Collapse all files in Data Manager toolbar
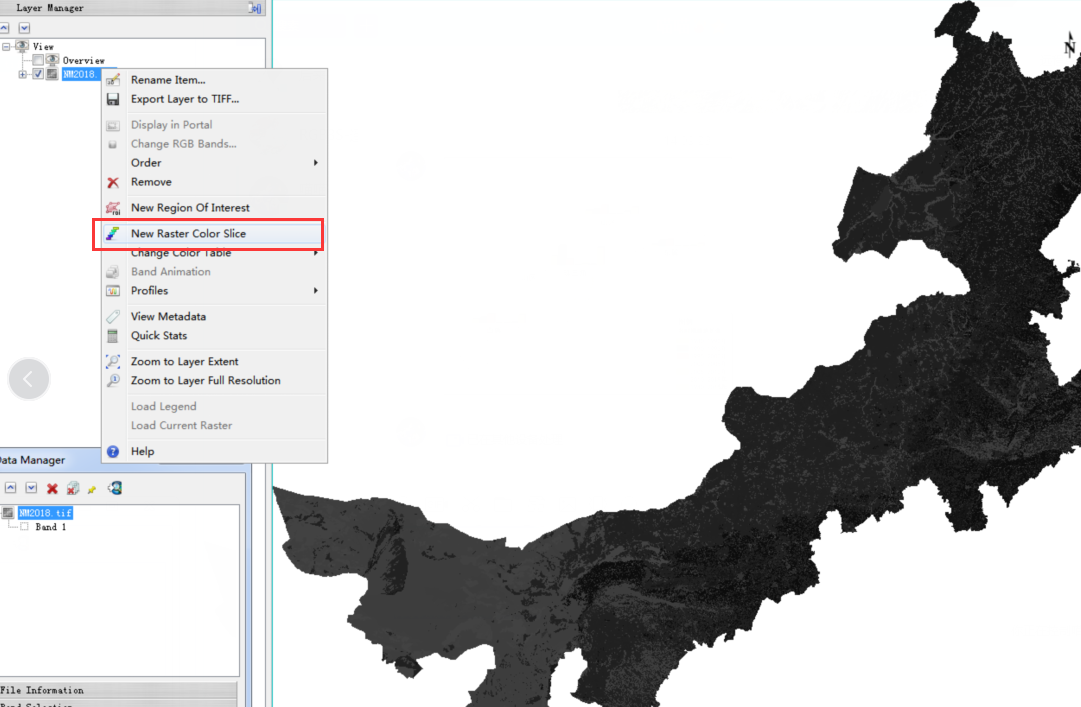 (x=10, y=488)
